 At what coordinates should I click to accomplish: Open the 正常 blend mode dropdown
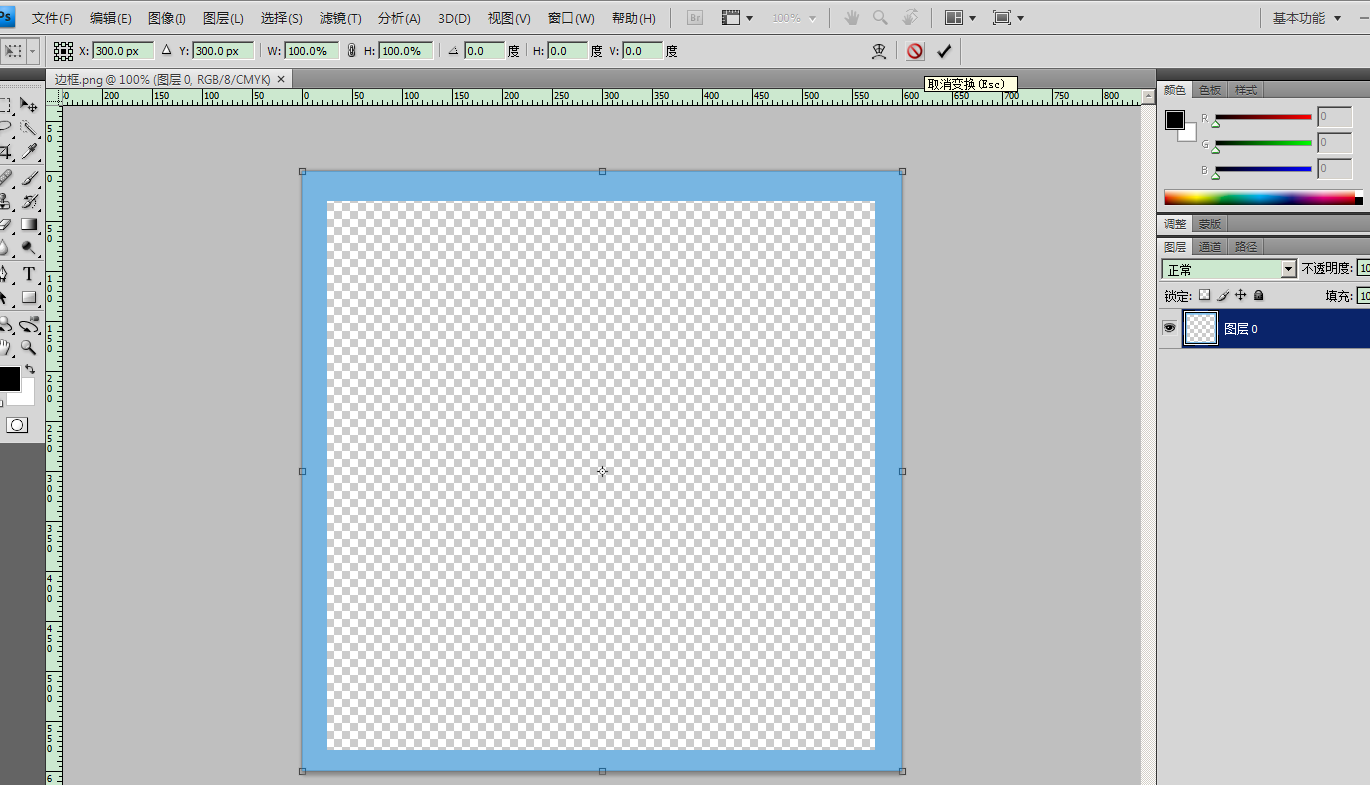coord(1229,269)
